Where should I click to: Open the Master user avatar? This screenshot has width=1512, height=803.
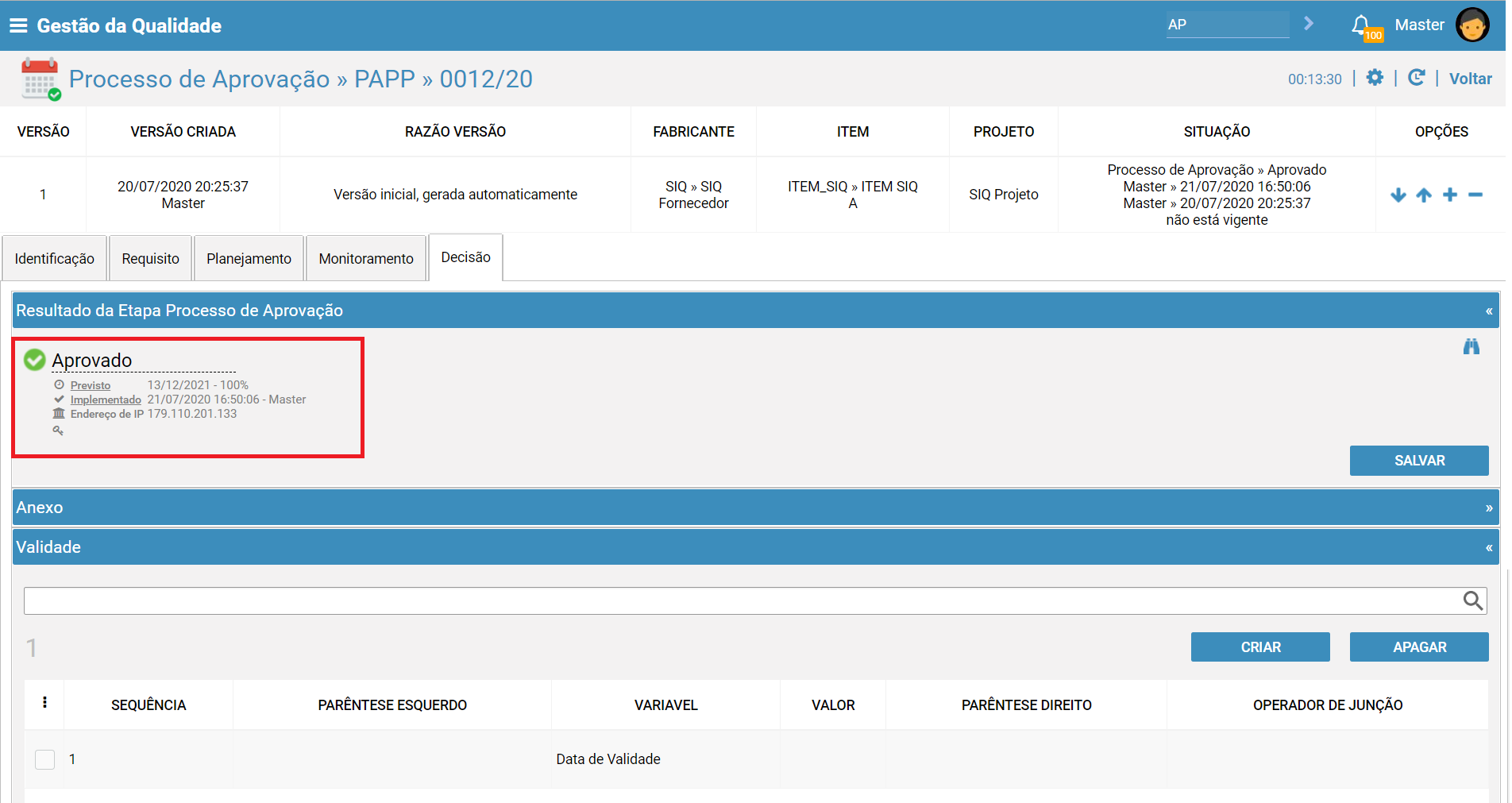pyautogui.click(x=1472, y=25)
